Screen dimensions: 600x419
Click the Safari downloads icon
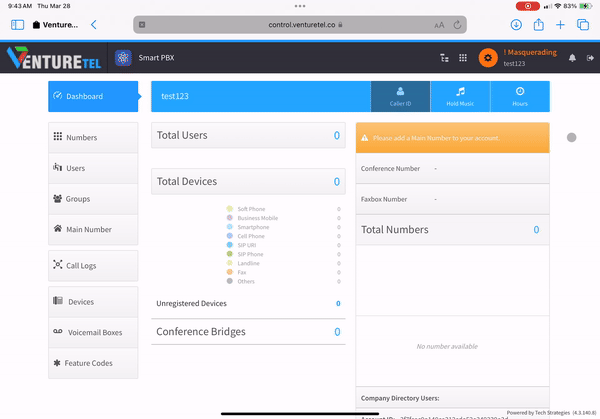[516, 24]
